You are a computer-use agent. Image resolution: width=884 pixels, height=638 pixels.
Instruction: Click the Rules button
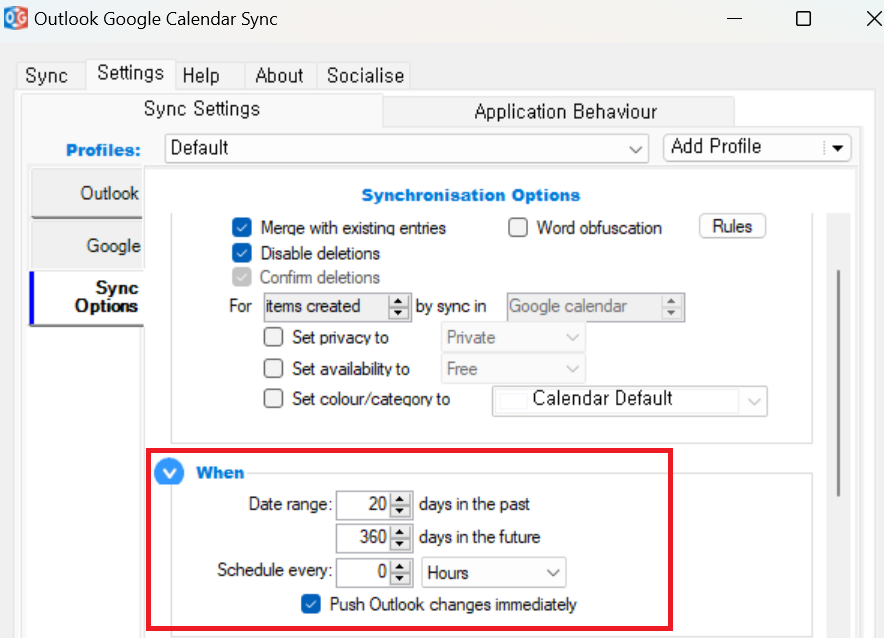coord(732,226)
